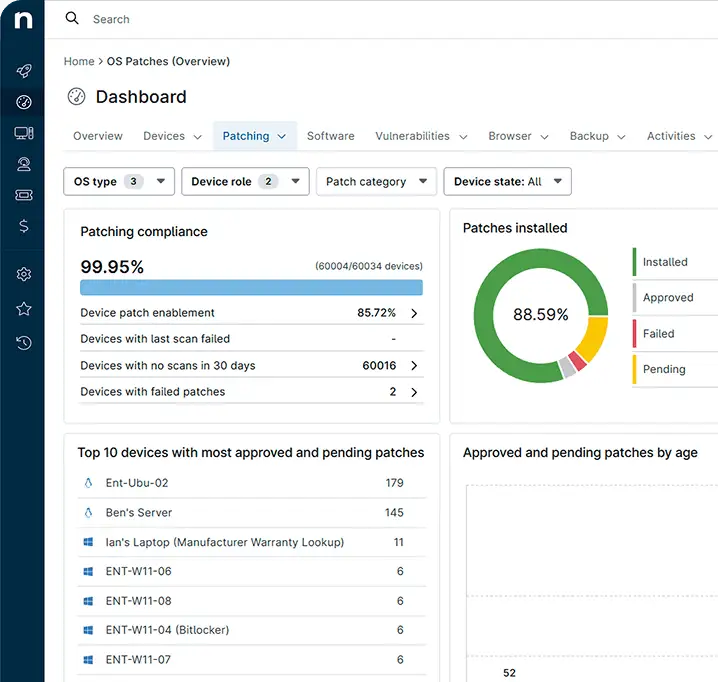
Task: Select the Dashboard gauge sidebar icon
Action: pos(24,102)
